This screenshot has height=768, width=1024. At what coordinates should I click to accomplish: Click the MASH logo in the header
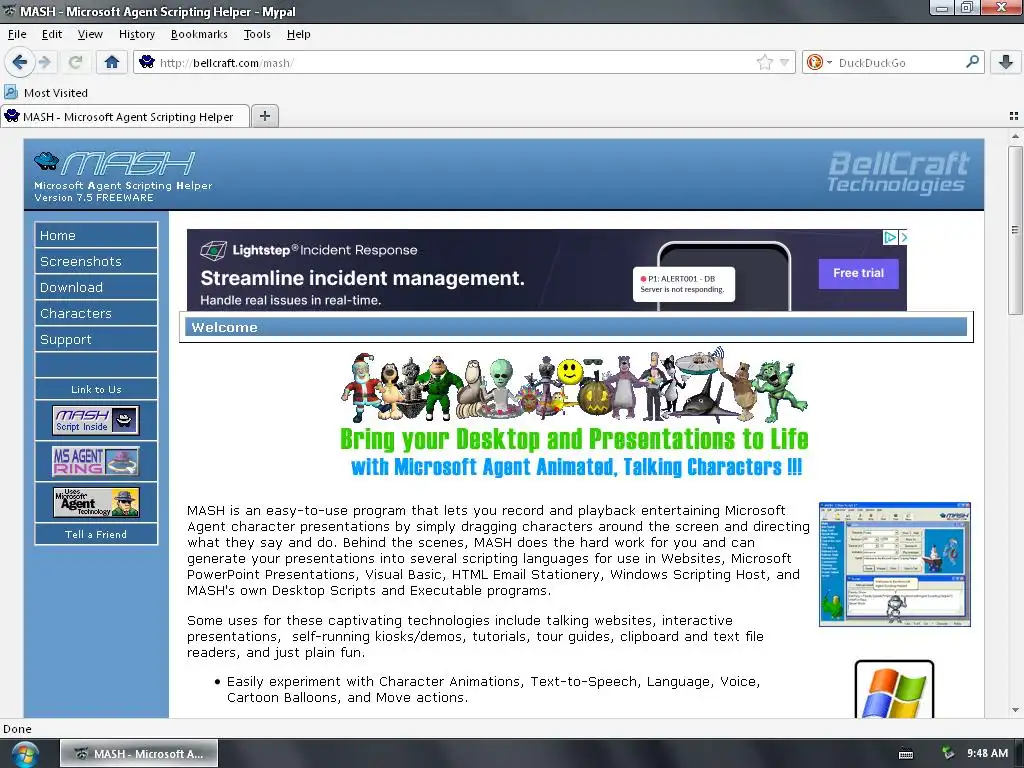115,163
